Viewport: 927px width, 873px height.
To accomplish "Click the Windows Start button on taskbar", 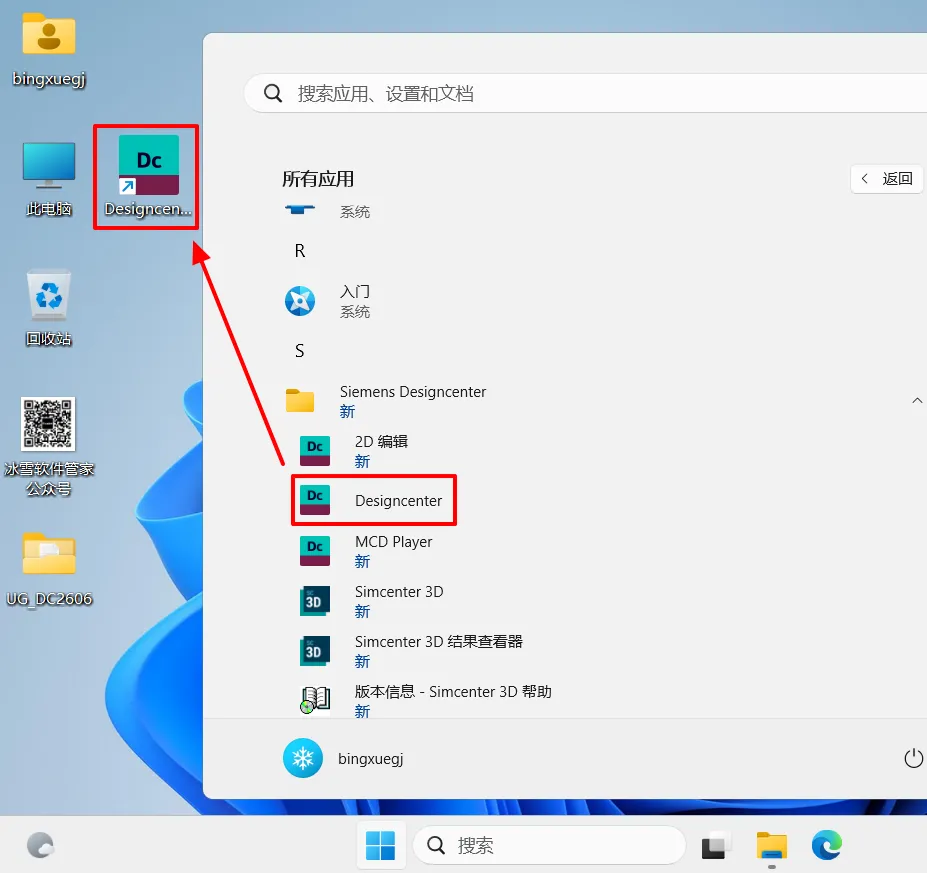I will click(380, 845).
